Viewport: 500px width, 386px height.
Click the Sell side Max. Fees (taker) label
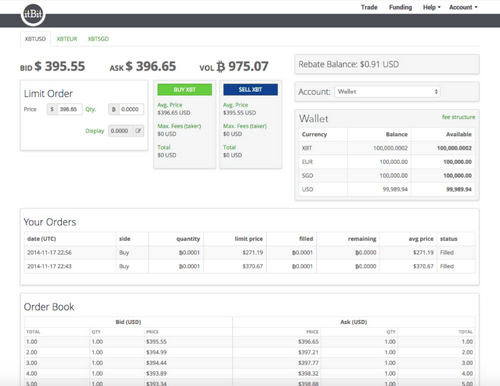point(245,126)
